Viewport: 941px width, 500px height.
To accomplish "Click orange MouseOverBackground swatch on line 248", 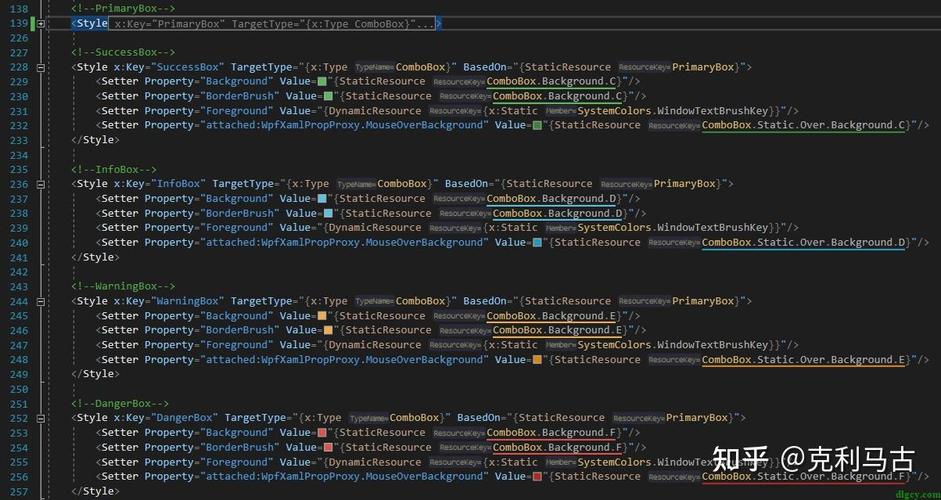I will pos(537,360).
